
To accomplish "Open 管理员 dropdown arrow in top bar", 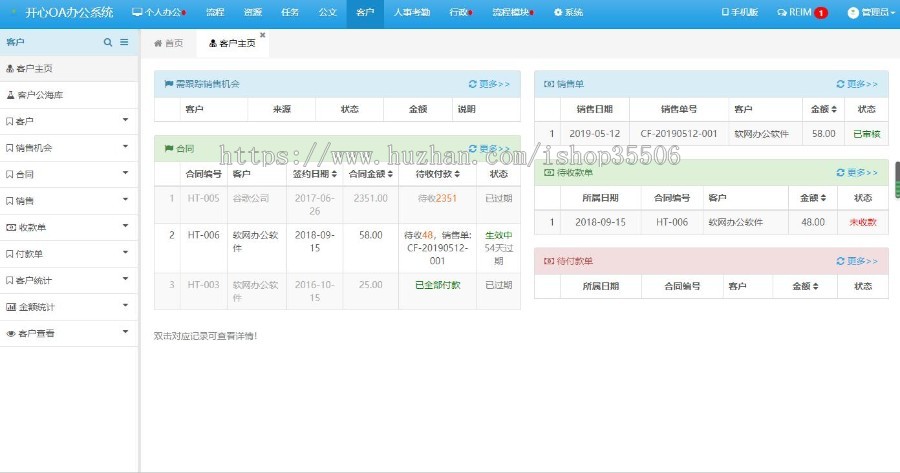I will [893, 13].
